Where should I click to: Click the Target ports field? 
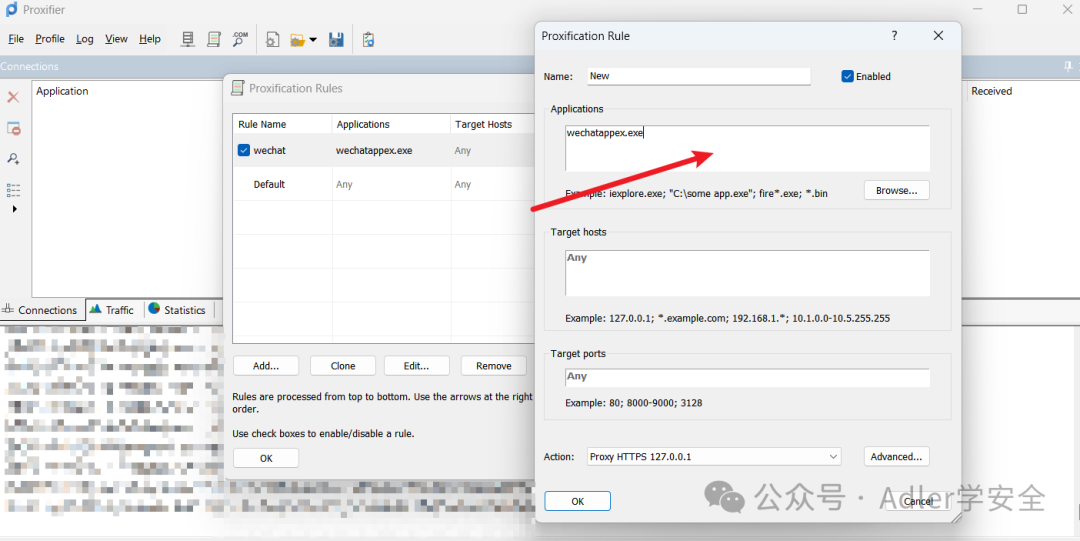coord(747,377)
